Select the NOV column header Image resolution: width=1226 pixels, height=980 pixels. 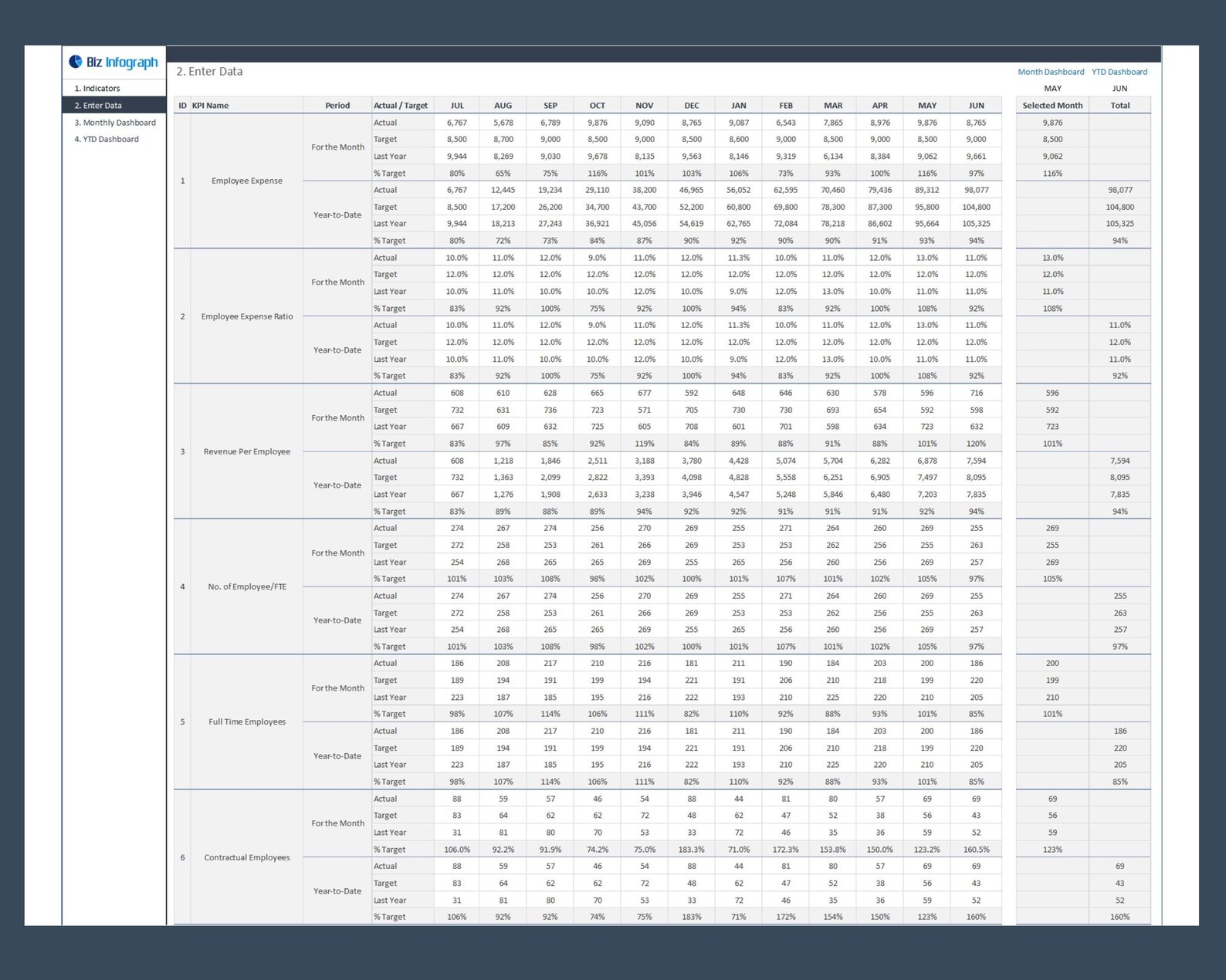(x=644, y=105)
